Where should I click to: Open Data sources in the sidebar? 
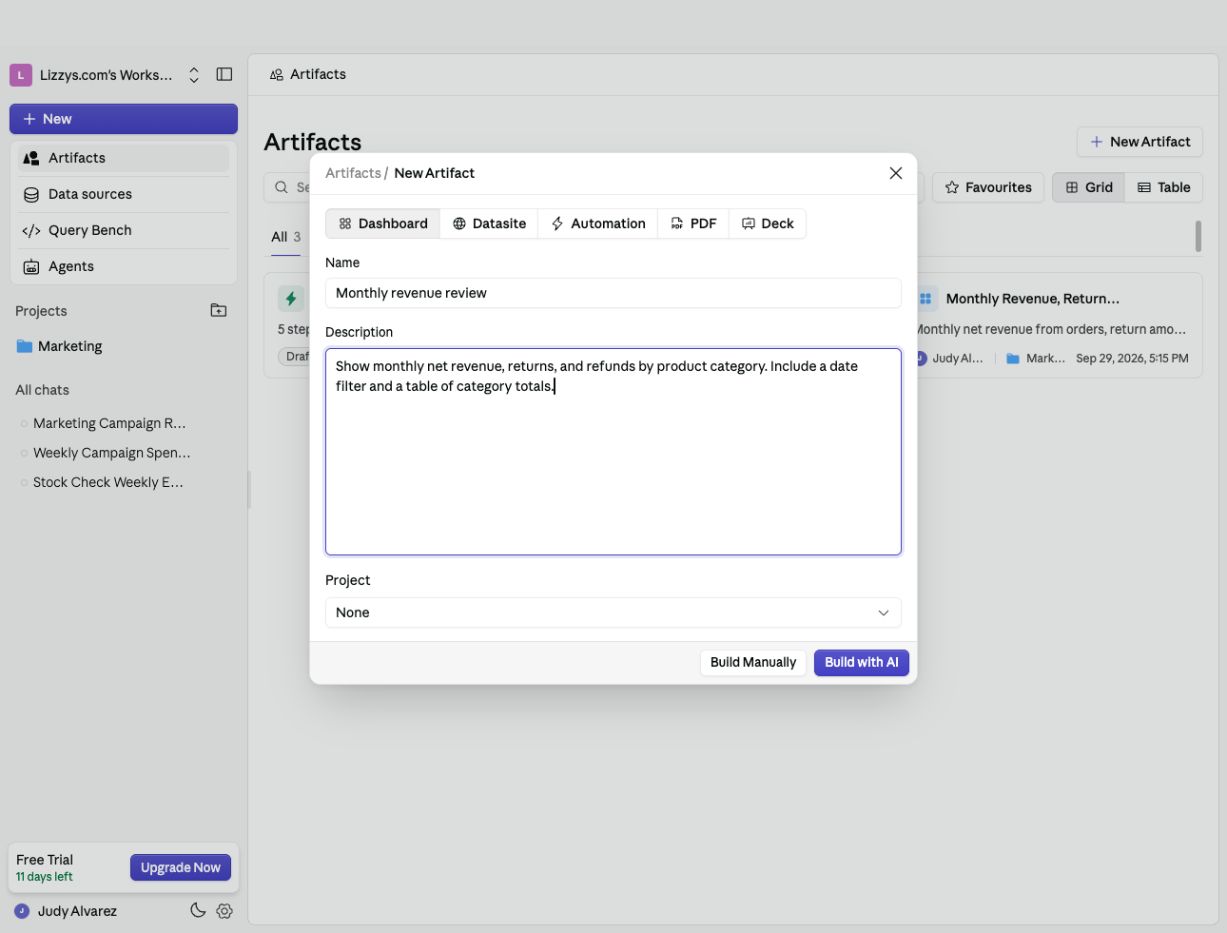pos(124,194)
